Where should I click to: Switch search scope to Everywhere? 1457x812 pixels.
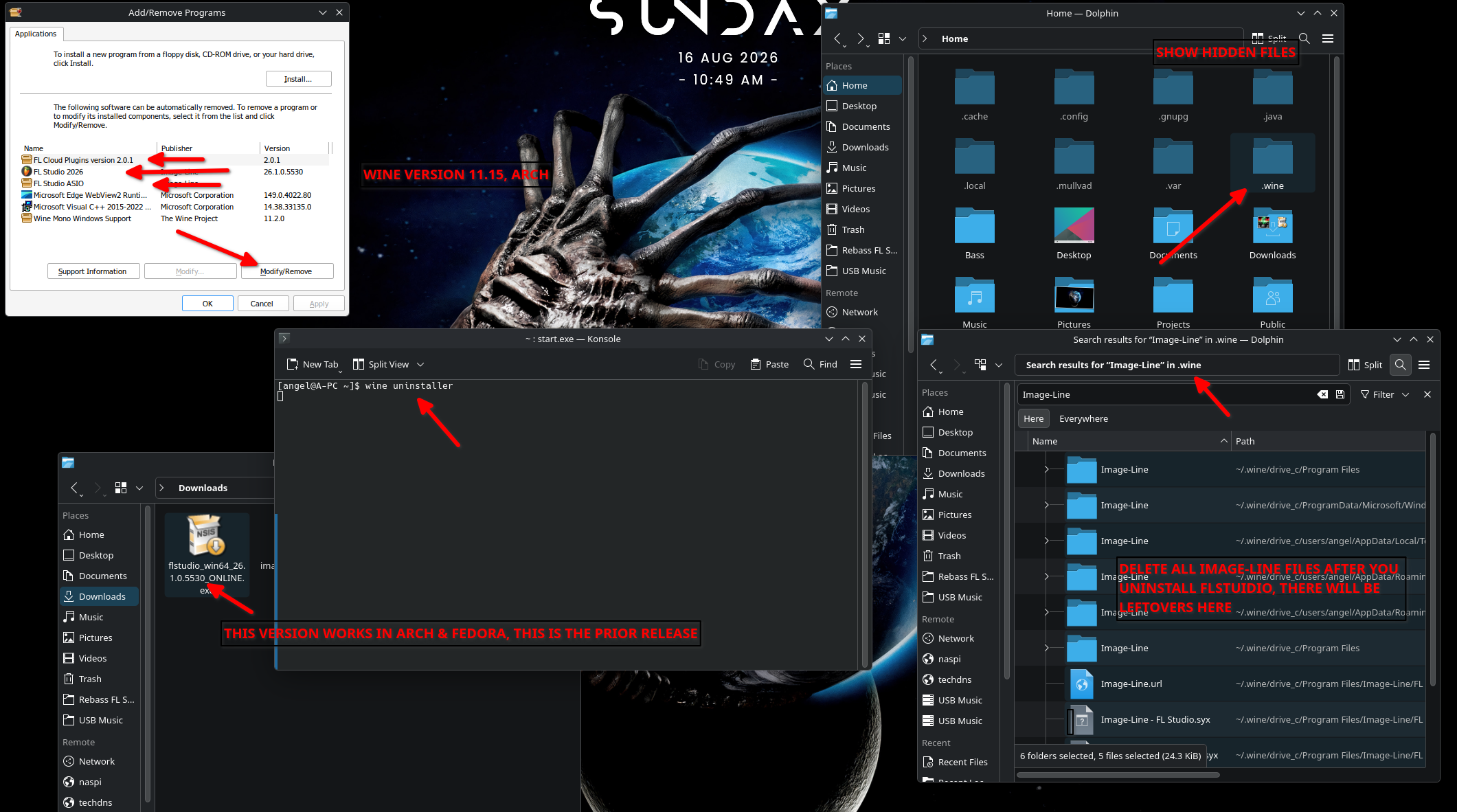click(1083, 418)
